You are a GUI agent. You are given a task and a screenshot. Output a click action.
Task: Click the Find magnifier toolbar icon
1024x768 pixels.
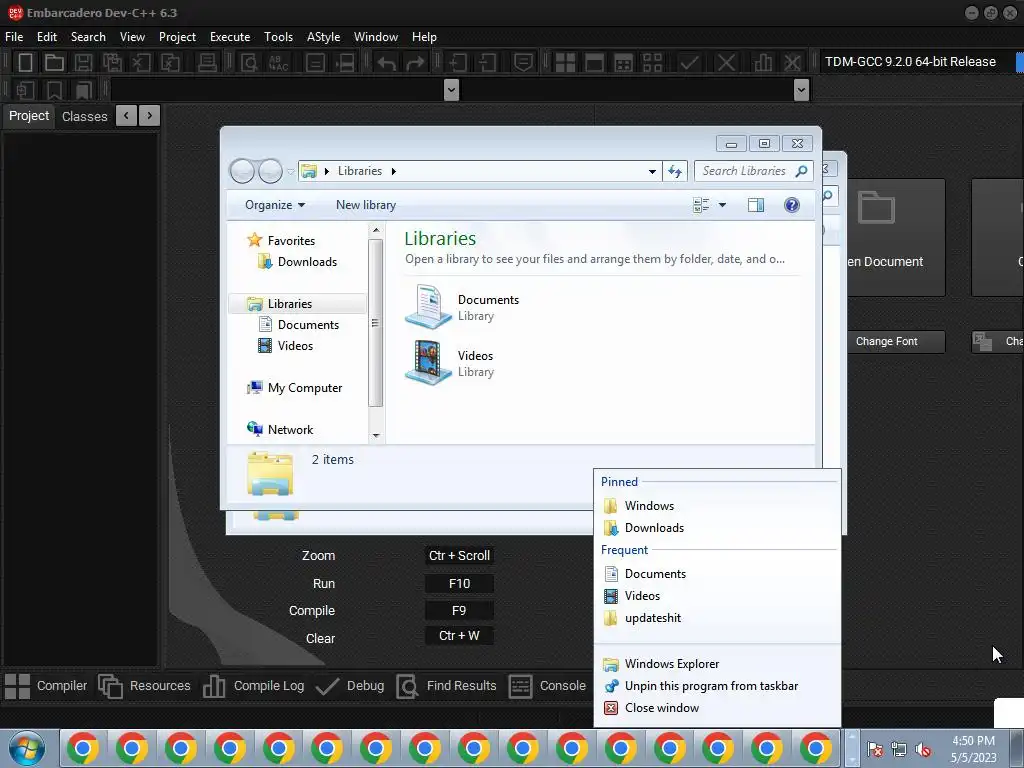point(249,63)
